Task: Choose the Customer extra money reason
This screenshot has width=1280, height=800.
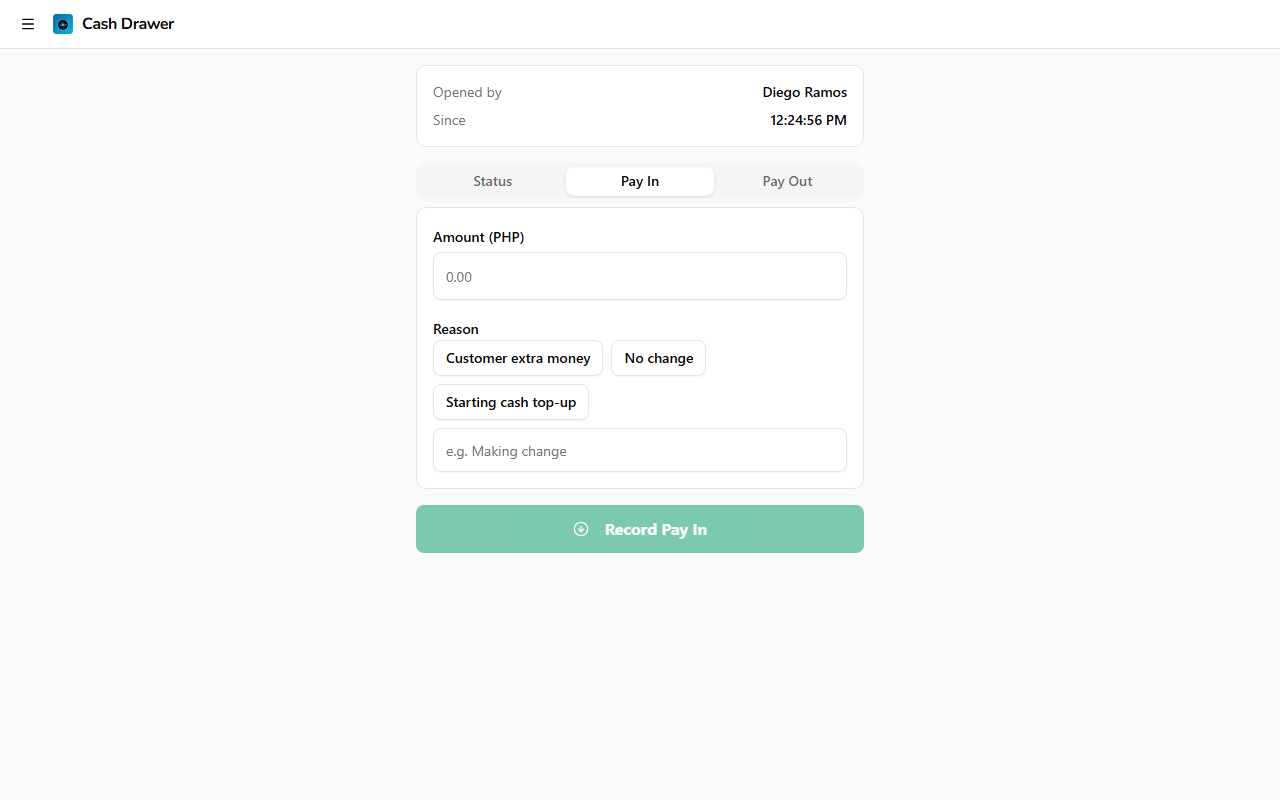Action: click(x=518, y=358)
